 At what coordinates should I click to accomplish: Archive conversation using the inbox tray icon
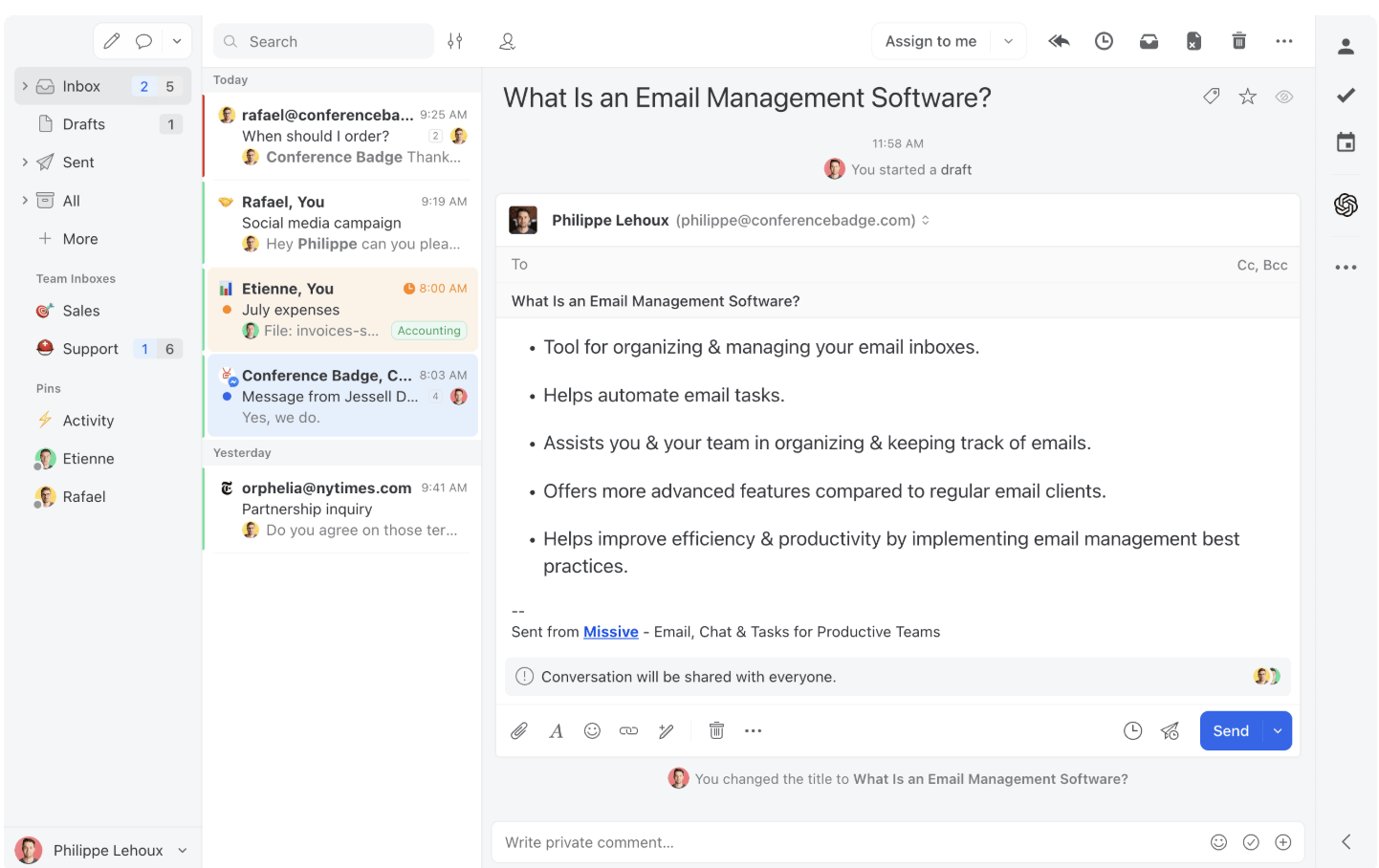1149,41
